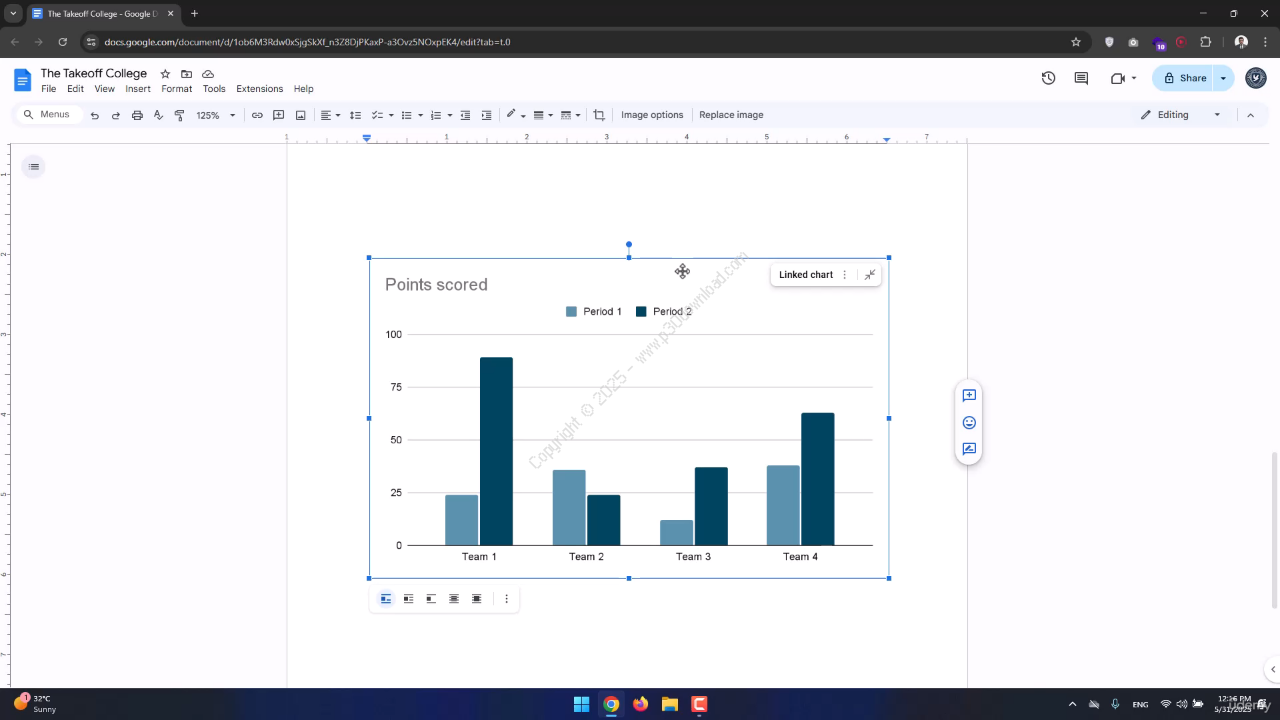This screenshot has width=1280, height=720.
Task: Click the Image options button
Action: point(652,115)
